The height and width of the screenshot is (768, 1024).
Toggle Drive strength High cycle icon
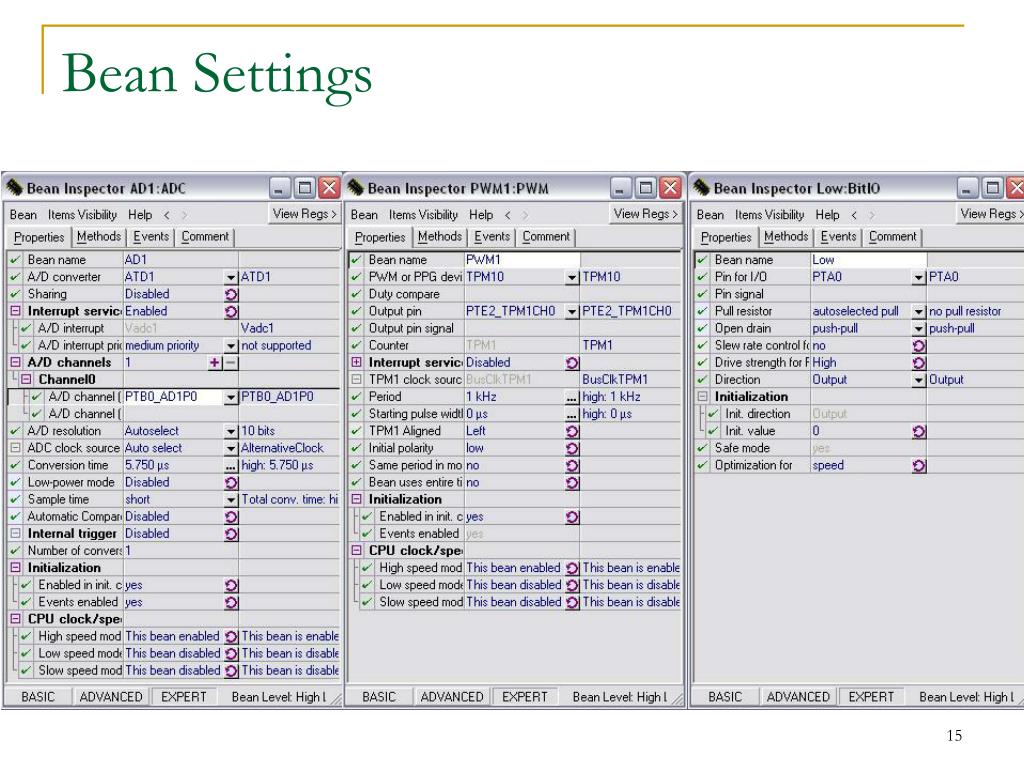click(919, 362)
